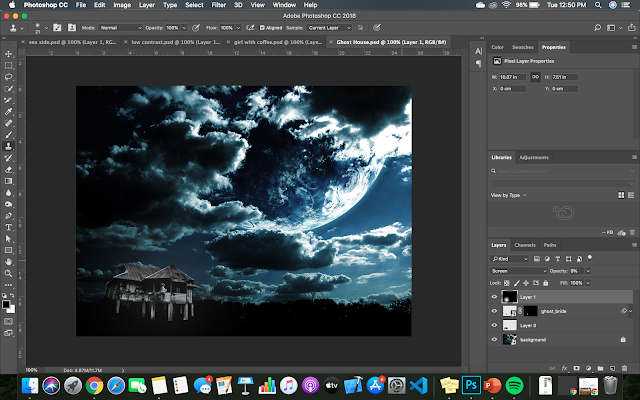
Task: Select the Move tool
Action: coord(8,54)
